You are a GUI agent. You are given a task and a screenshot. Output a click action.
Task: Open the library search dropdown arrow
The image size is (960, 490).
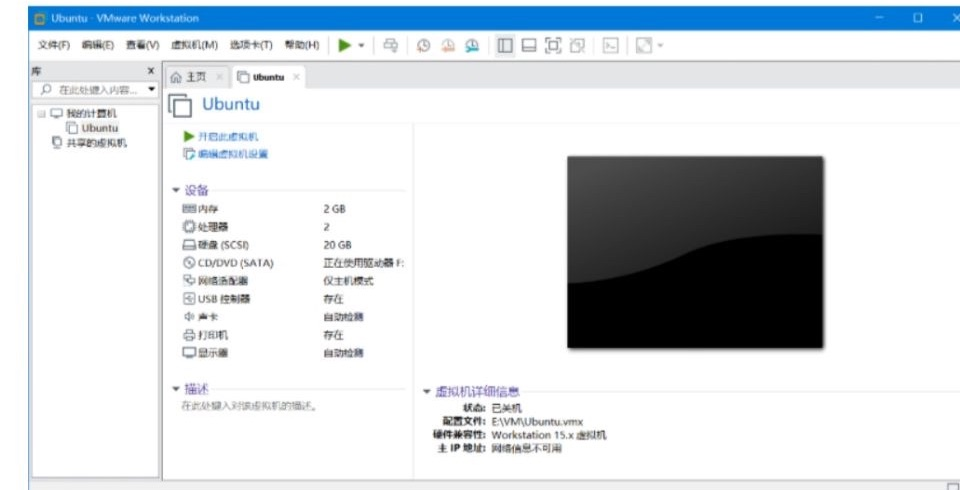(151, 90)
